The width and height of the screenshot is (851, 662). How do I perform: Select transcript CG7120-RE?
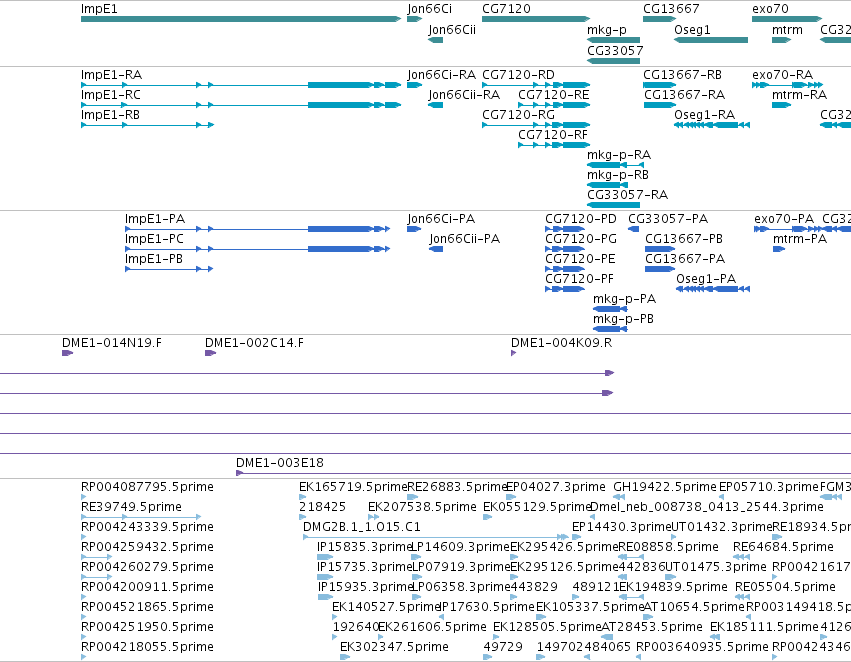[554, 105]
